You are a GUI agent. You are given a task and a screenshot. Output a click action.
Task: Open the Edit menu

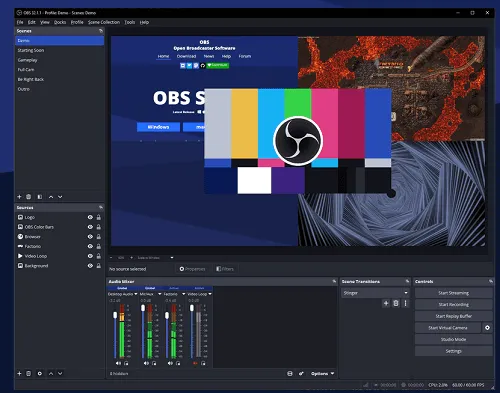[32, 22]
